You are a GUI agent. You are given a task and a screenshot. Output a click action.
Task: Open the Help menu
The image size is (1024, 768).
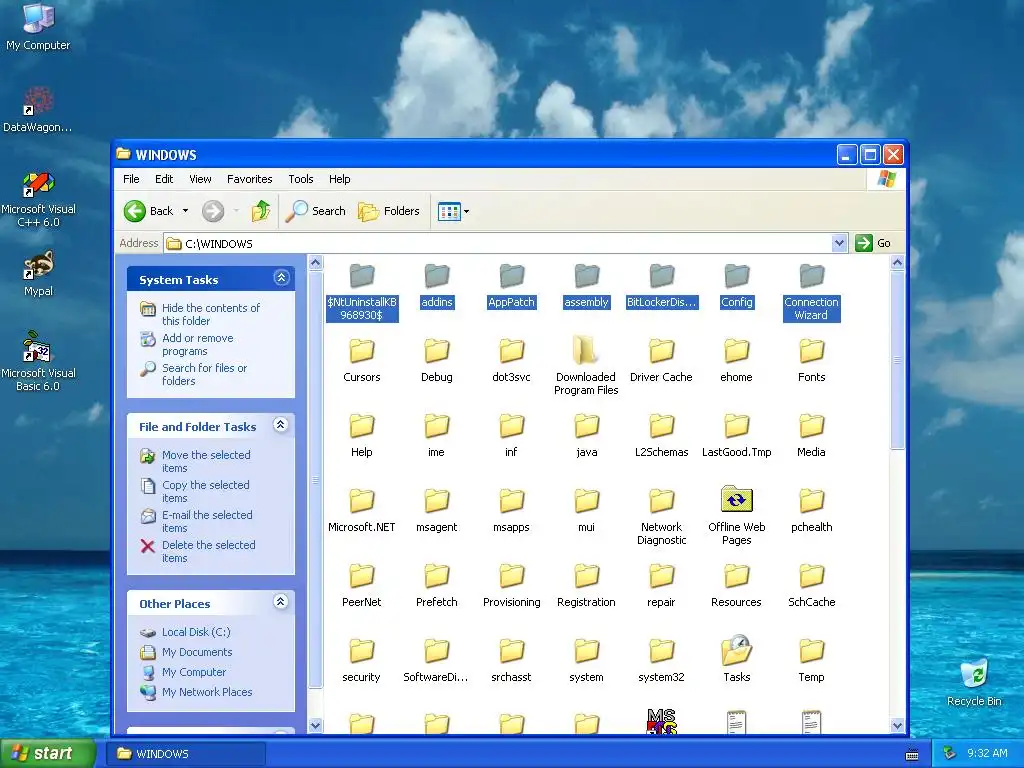[340, 179]
